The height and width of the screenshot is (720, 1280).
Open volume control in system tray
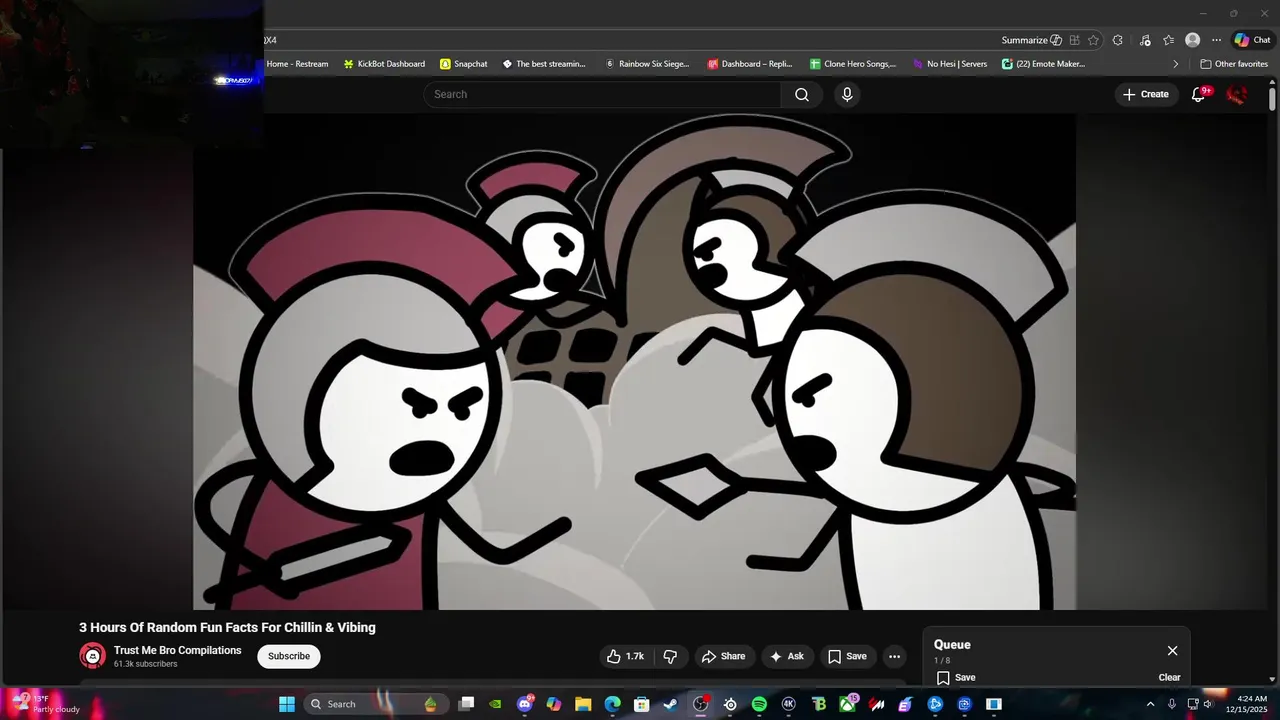pos(1208,704)
